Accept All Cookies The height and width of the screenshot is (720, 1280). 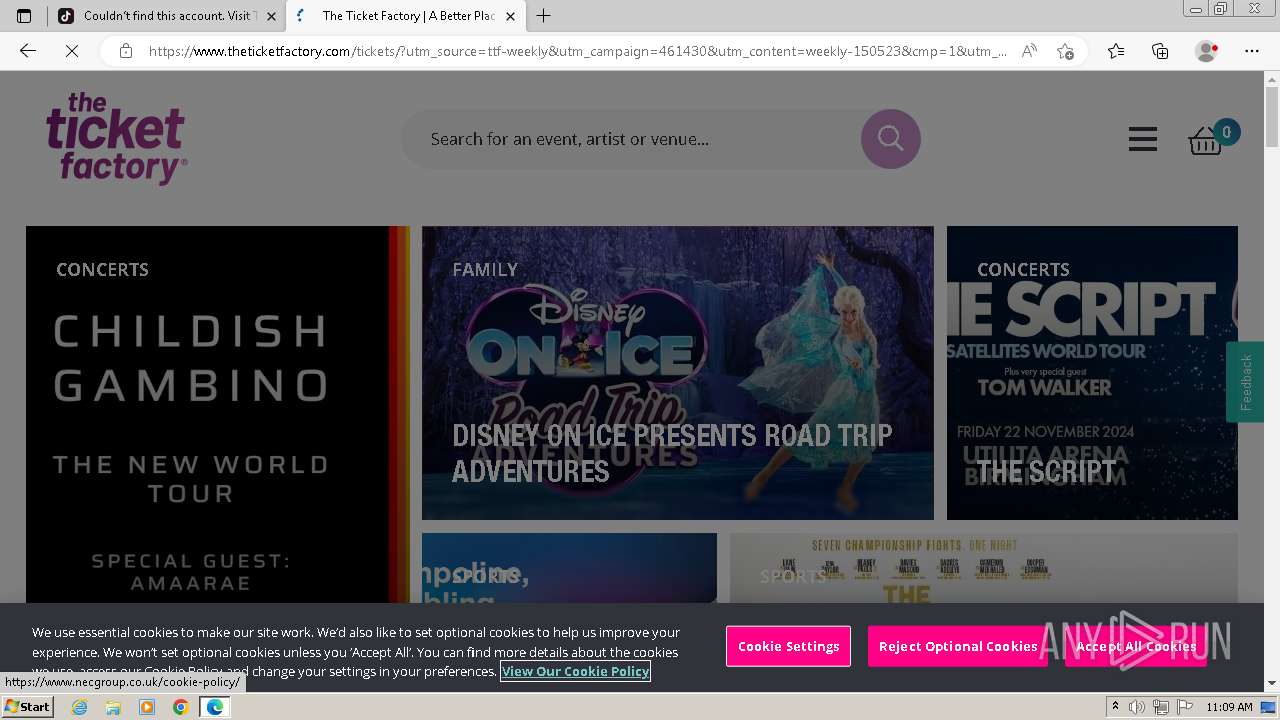[x=1136, y=646]
